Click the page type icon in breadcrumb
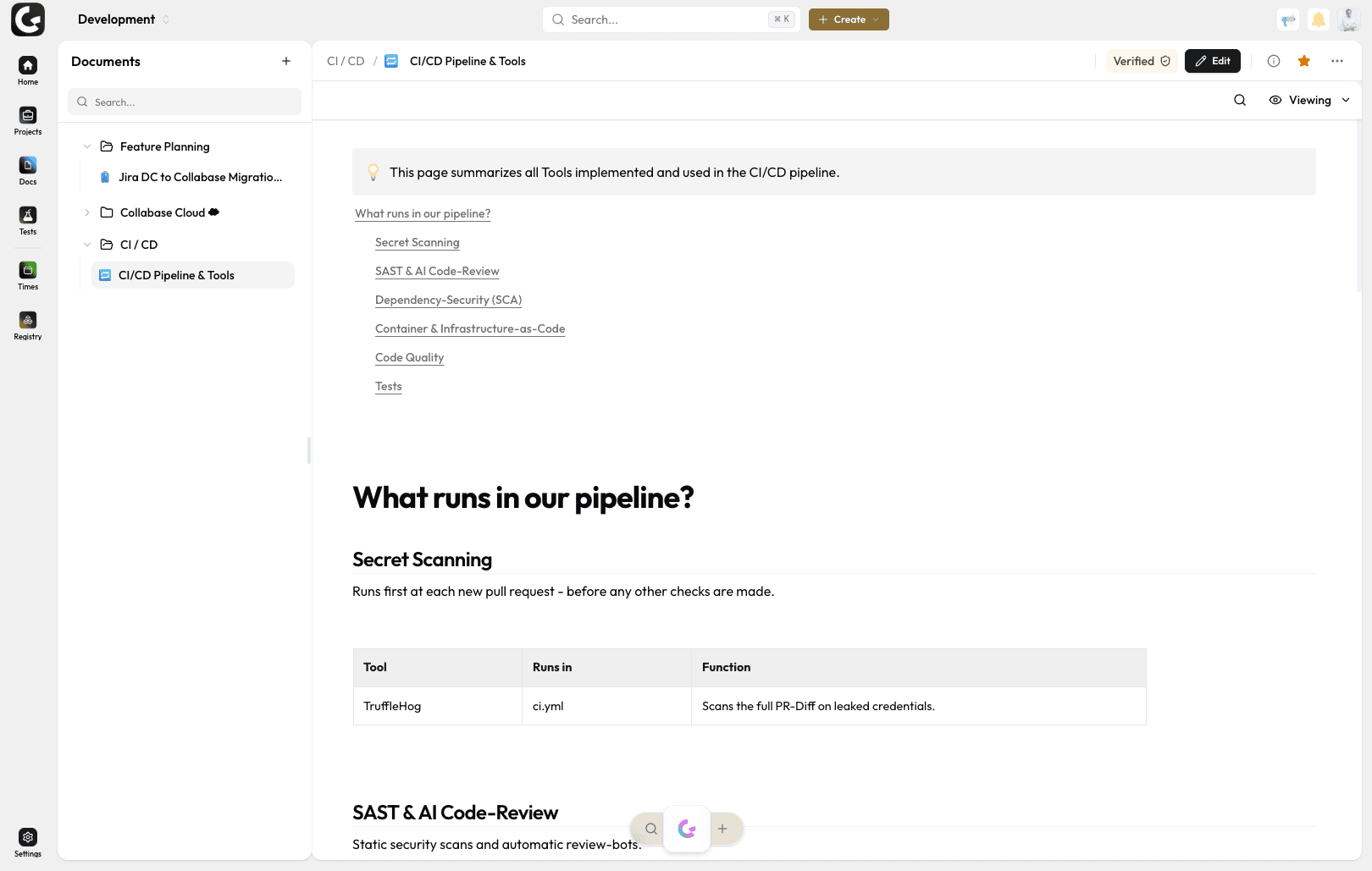The height and width of the screenshot is (871, 1372). (x=391, y=61)
